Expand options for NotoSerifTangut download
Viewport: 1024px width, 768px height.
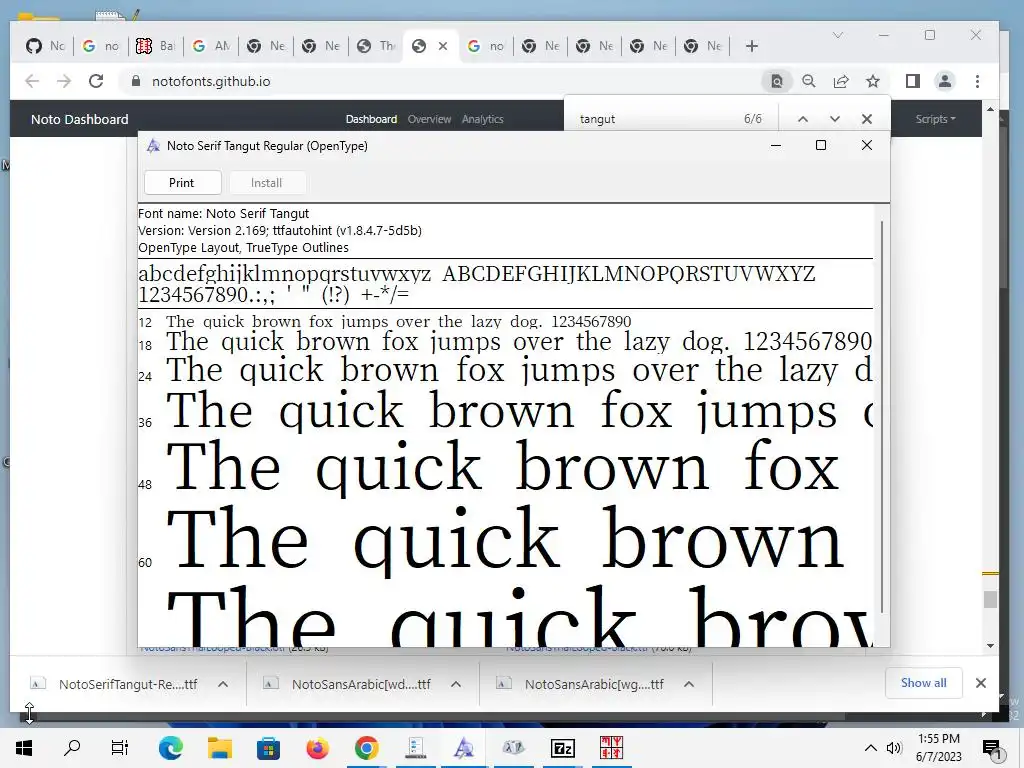coord(223,684)
